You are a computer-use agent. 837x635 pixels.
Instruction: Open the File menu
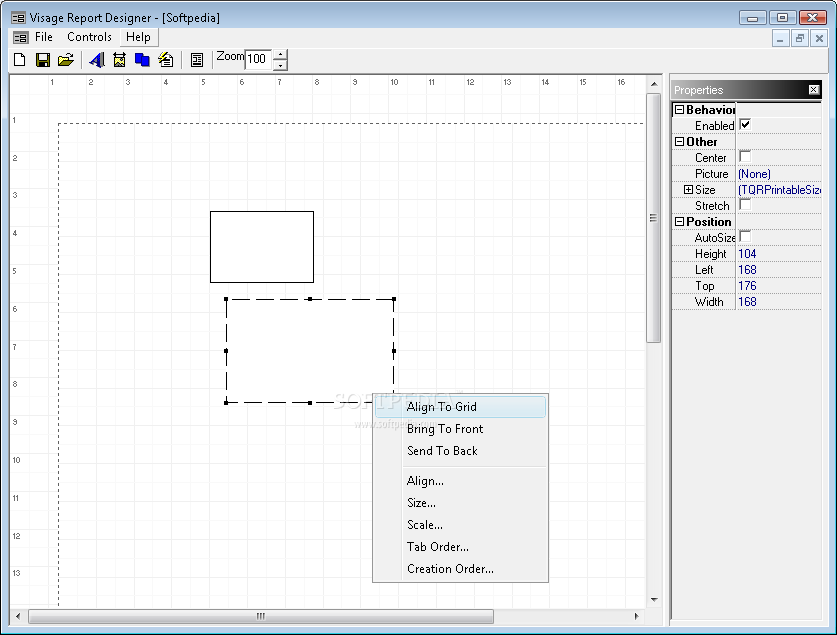(44, 37)
